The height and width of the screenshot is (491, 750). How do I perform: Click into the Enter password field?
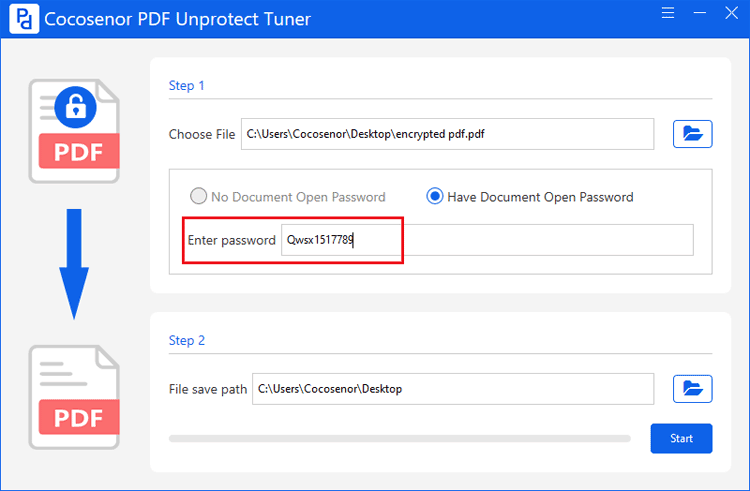[x=487, y=240]
